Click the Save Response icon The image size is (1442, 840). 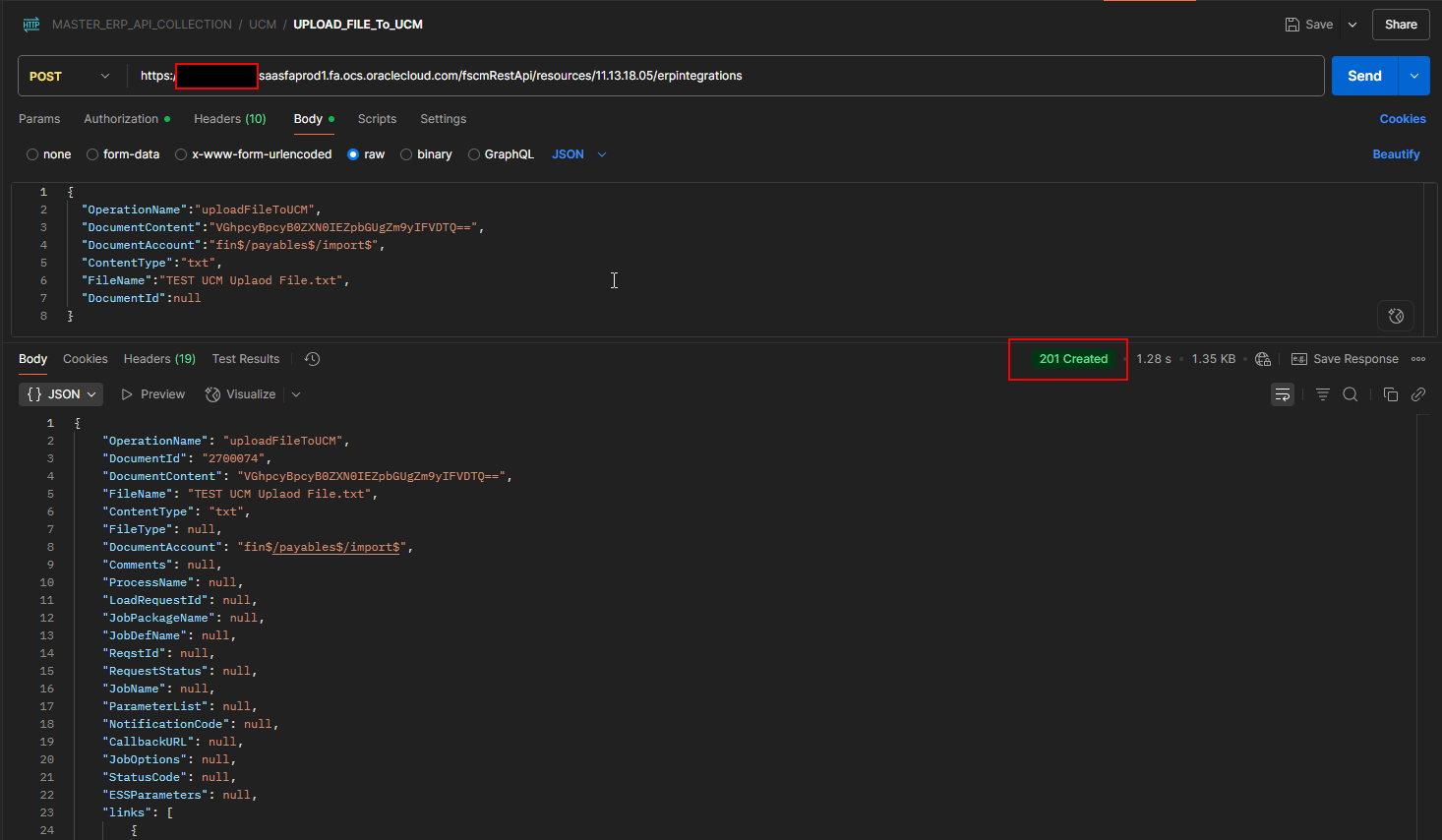[x=1299, y=359]
